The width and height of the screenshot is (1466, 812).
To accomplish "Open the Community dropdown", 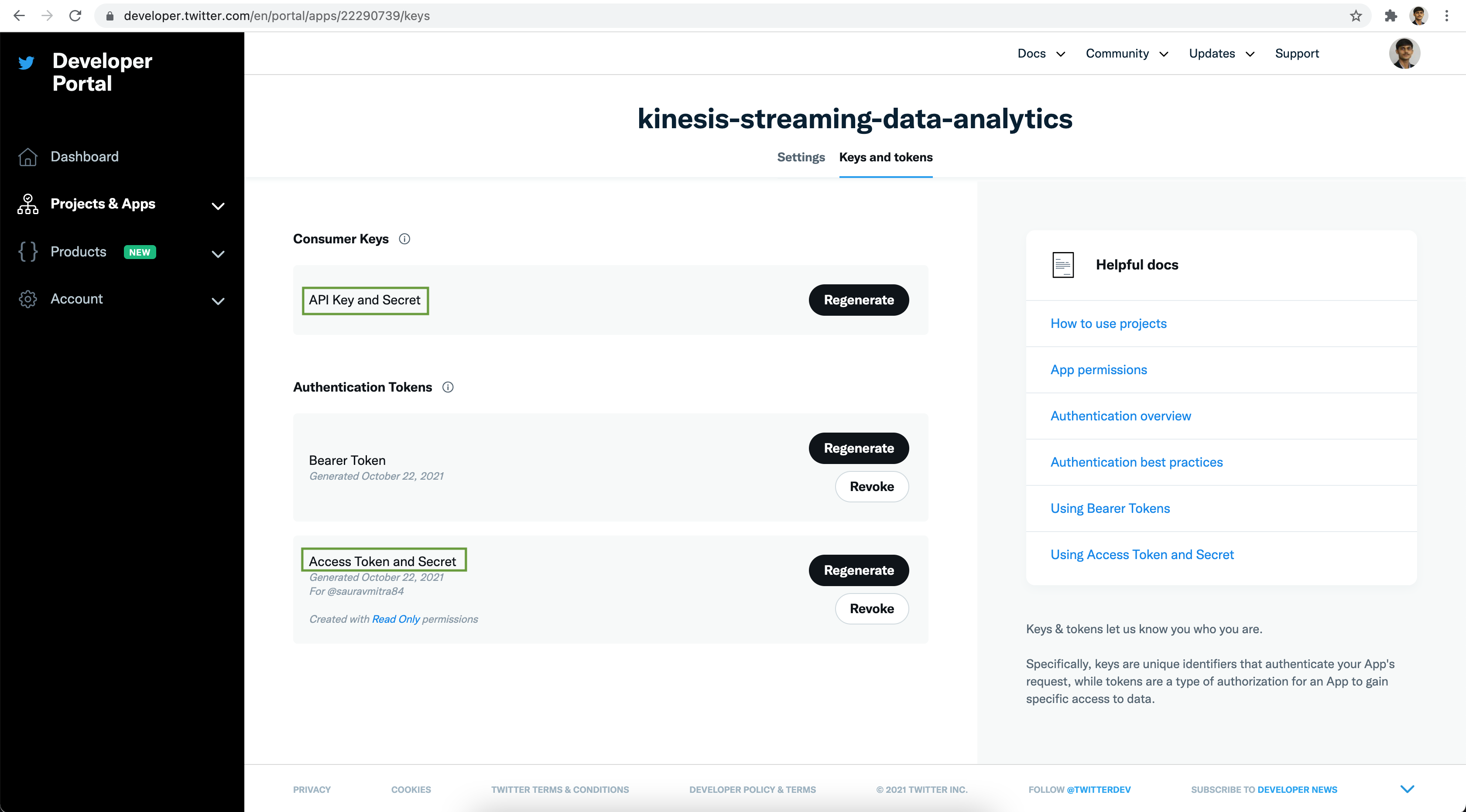I will pyautogui.click(x=1127, y=54).
